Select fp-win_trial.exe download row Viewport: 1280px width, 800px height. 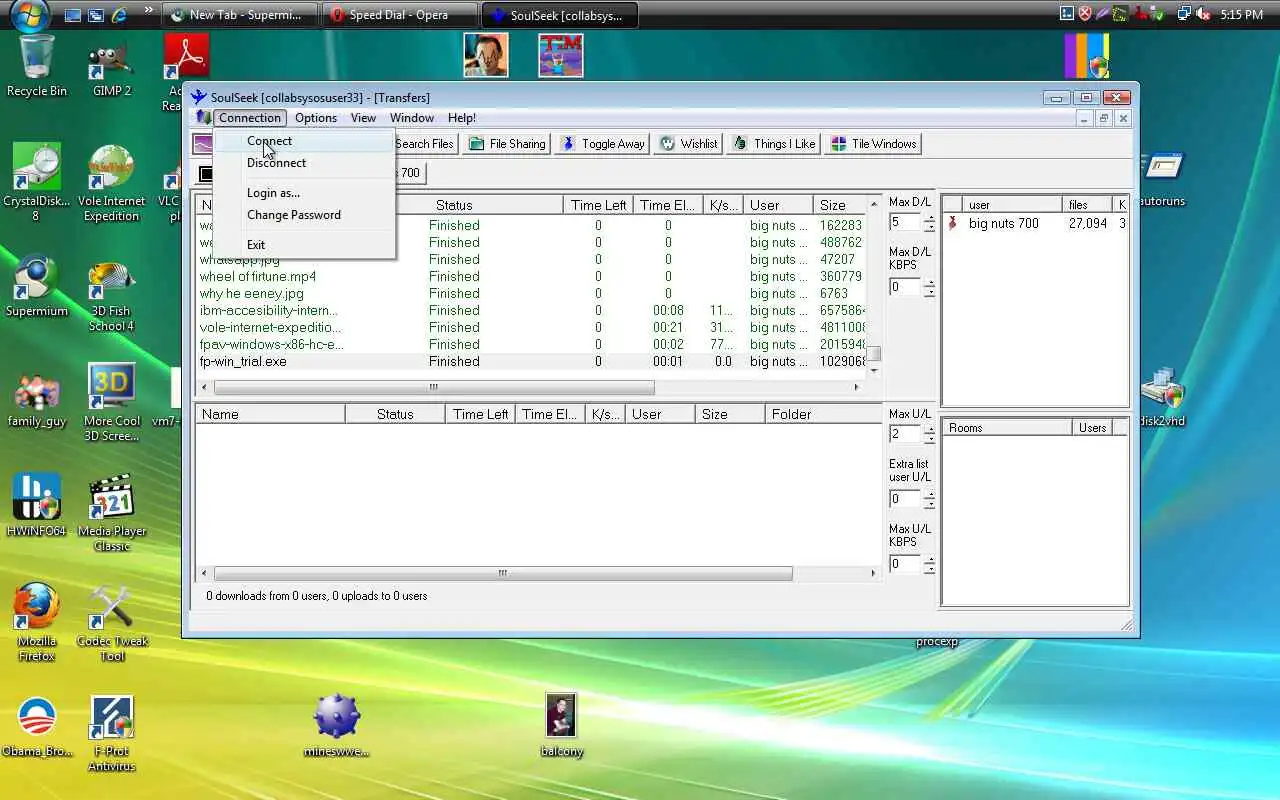click(531, 362)
